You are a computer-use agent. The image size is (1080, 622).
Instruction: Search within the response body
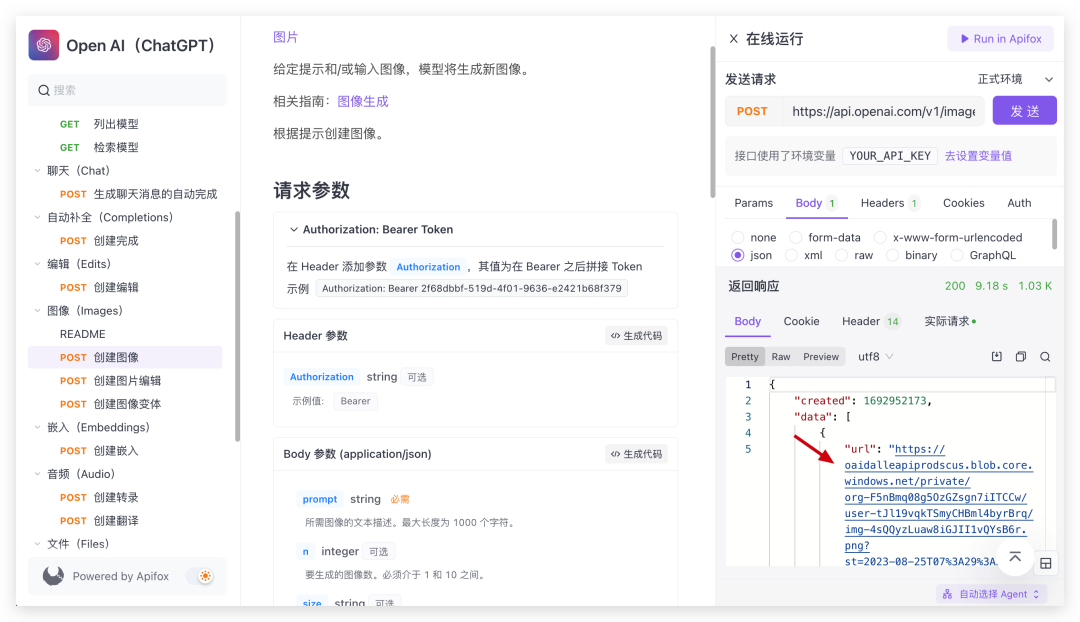pos(1045,357)
